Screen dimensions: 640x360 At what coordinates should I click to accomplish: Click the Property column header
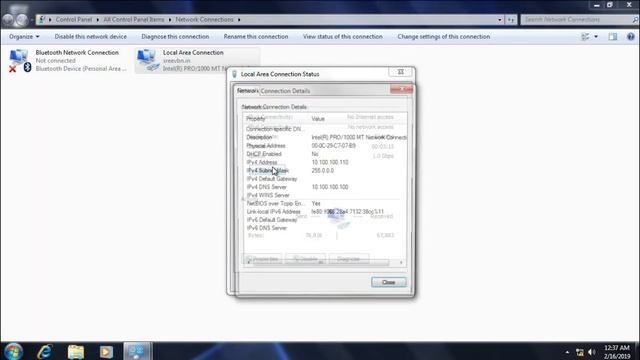(x=276, y=119)
